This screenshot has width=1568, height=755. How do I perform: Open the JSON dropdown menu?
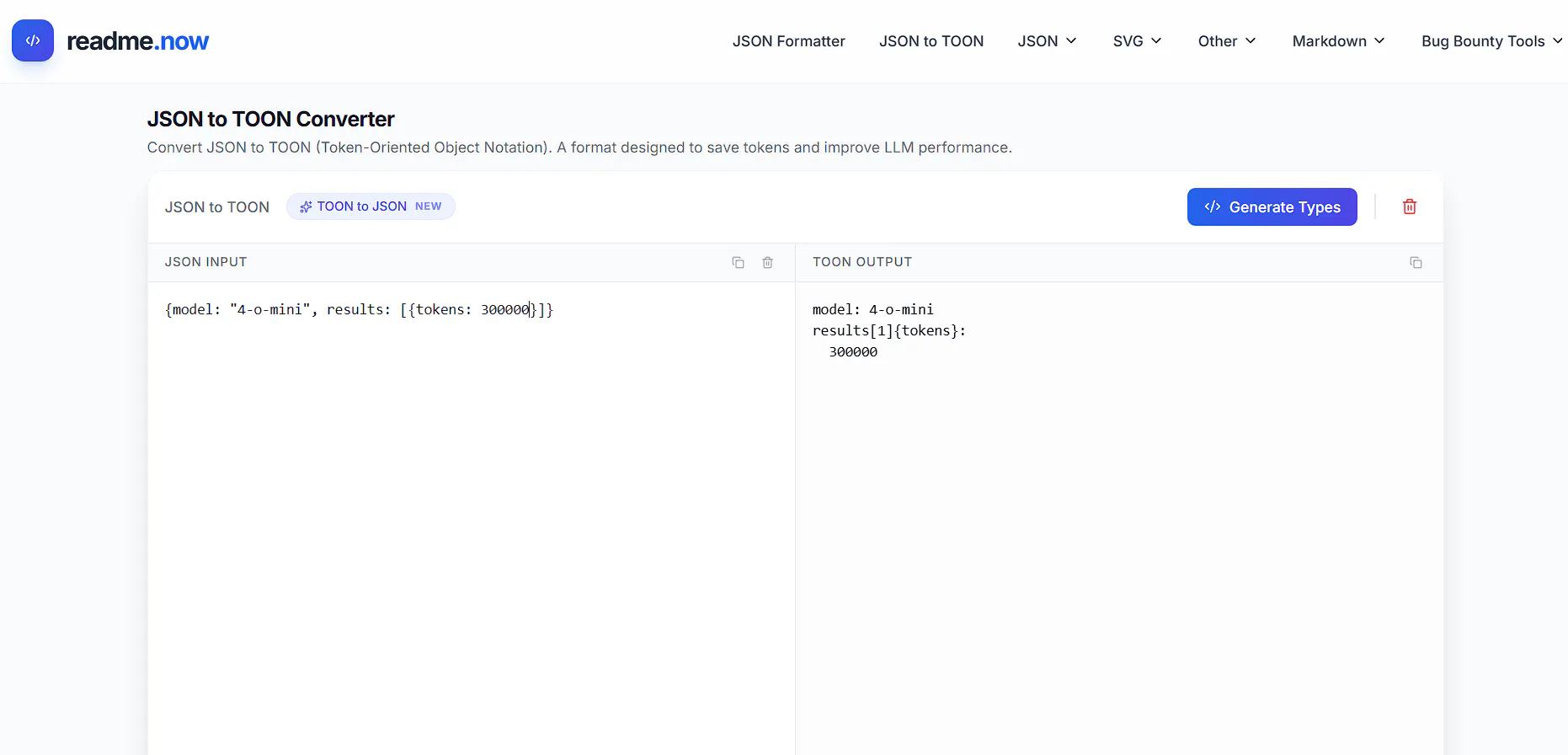(1047, 41)
